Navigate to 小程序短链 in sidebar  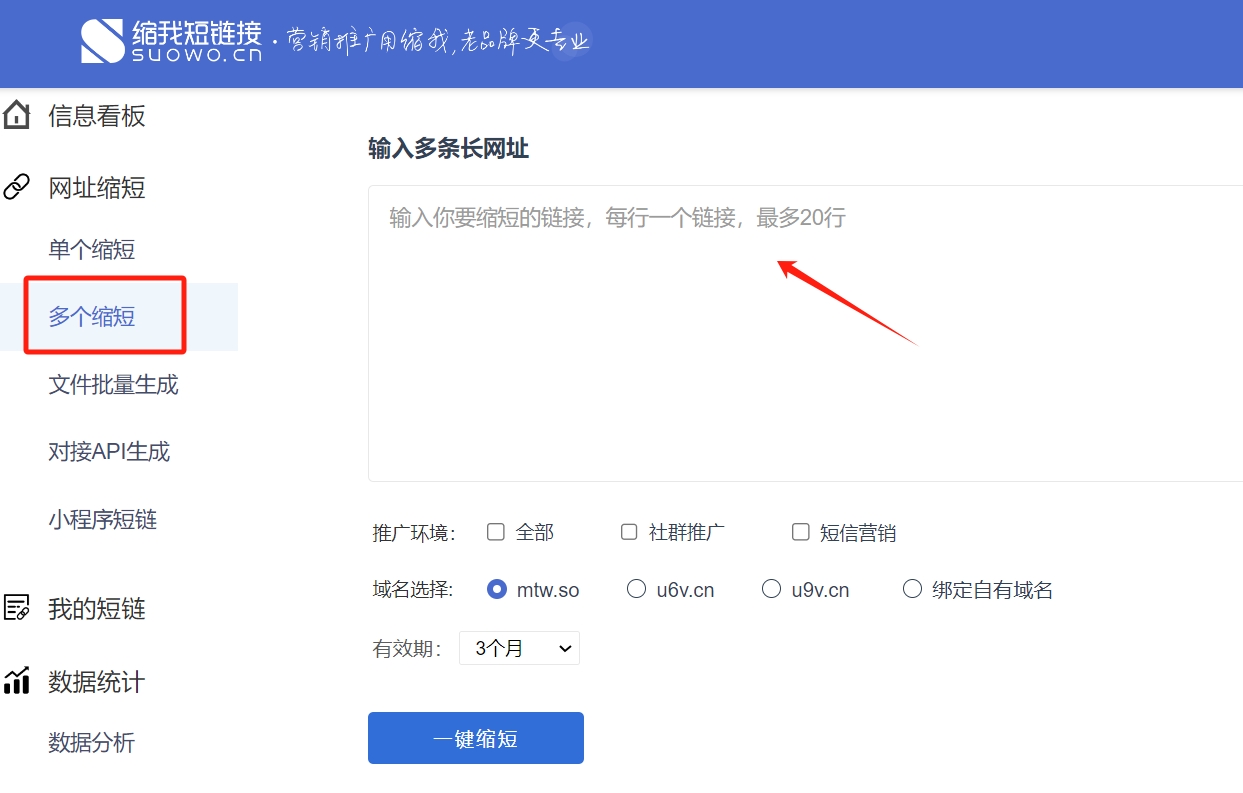click(x=102, y=520)
